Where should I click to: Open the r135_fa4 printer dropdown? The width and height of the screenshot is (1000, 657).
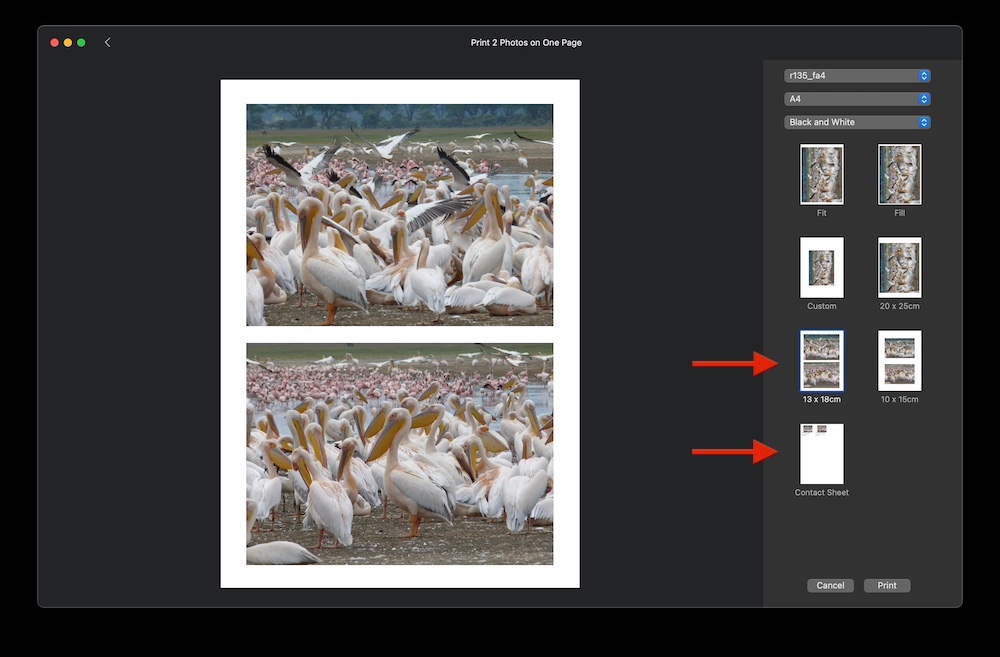pos(857,75)
